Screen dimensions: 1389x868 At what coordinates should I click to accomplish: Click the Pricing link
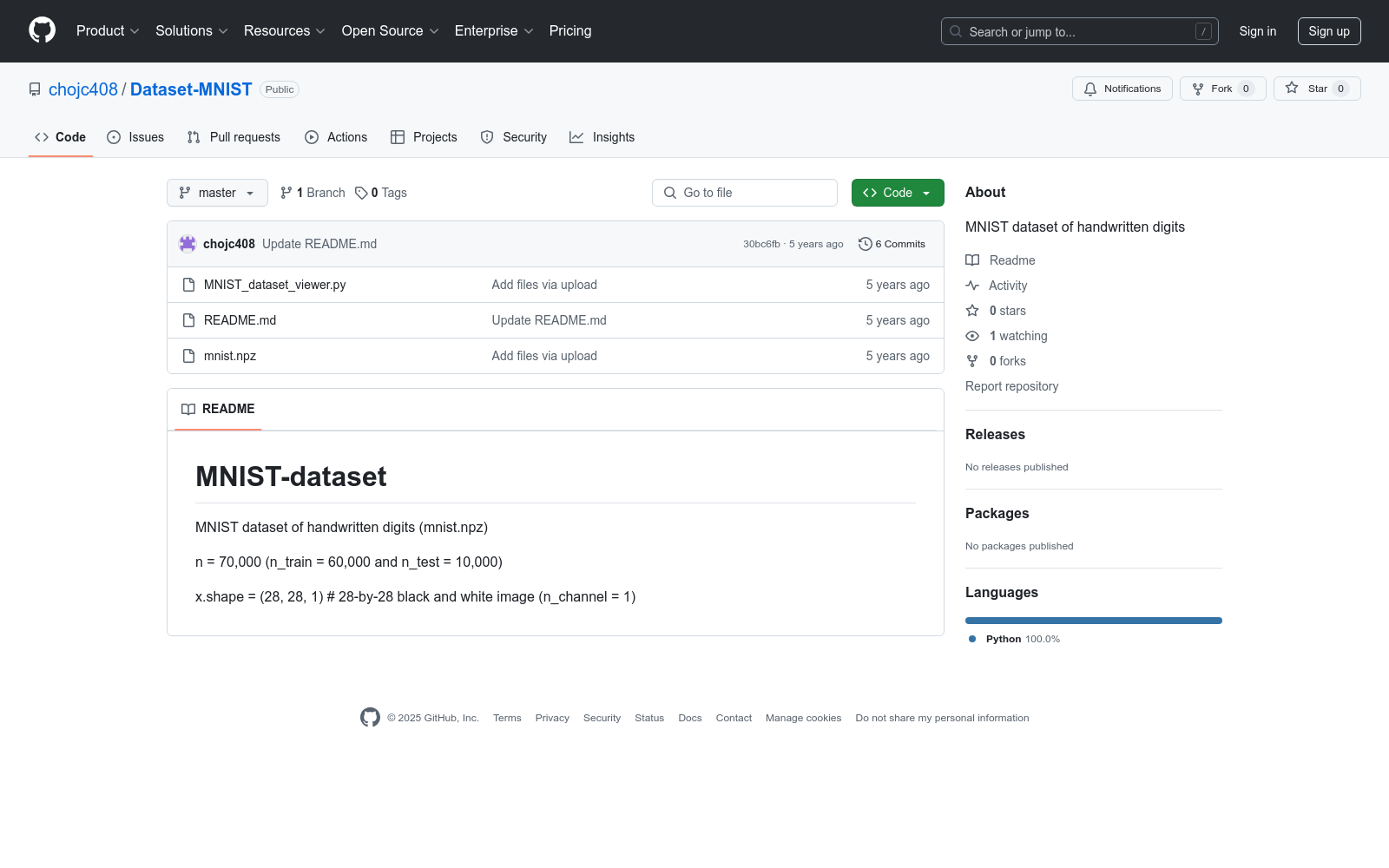(570, 30)
